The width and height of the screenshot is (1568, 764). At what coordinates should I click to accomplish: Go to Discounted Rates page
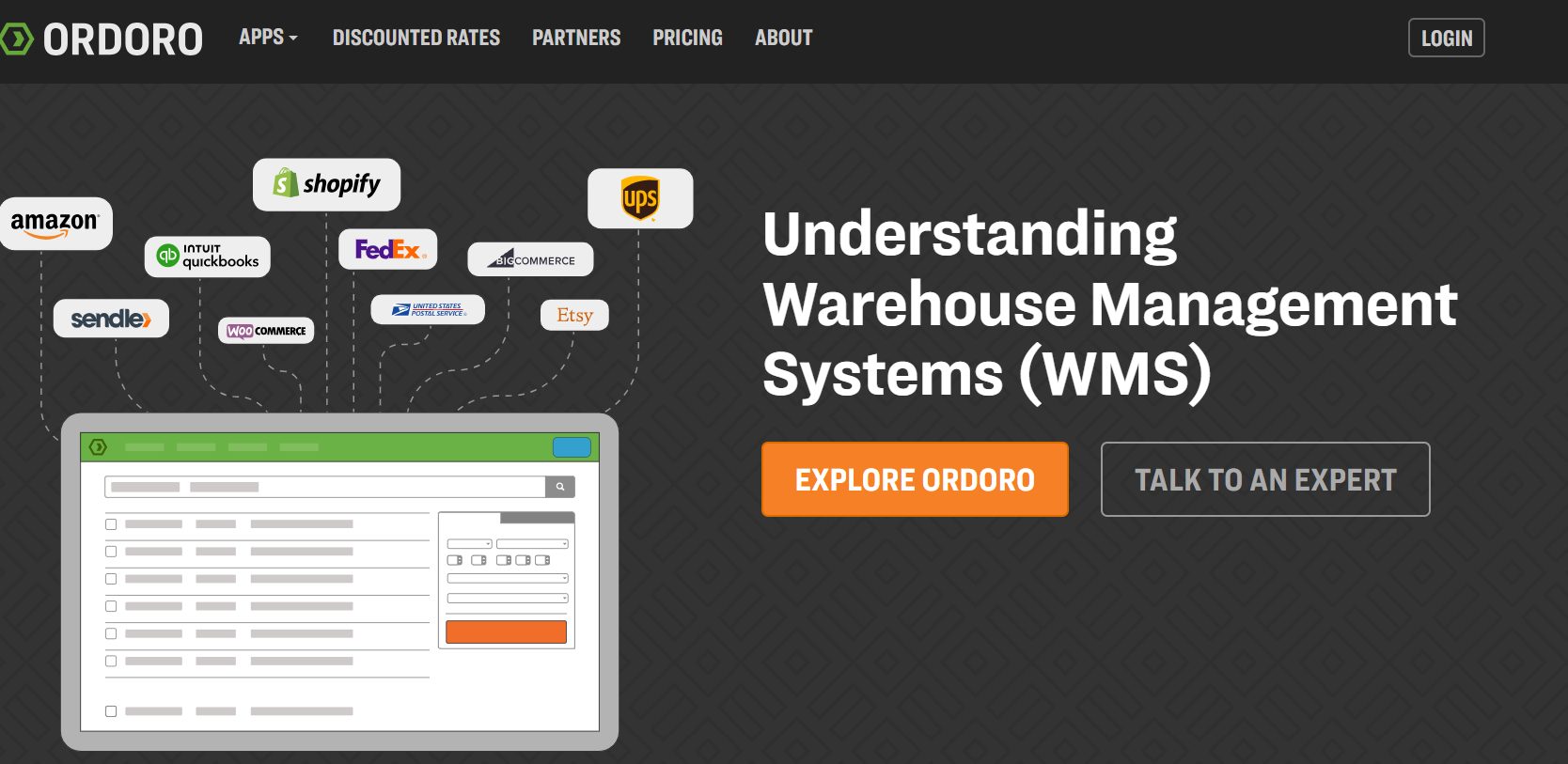[x=416, y=38]
